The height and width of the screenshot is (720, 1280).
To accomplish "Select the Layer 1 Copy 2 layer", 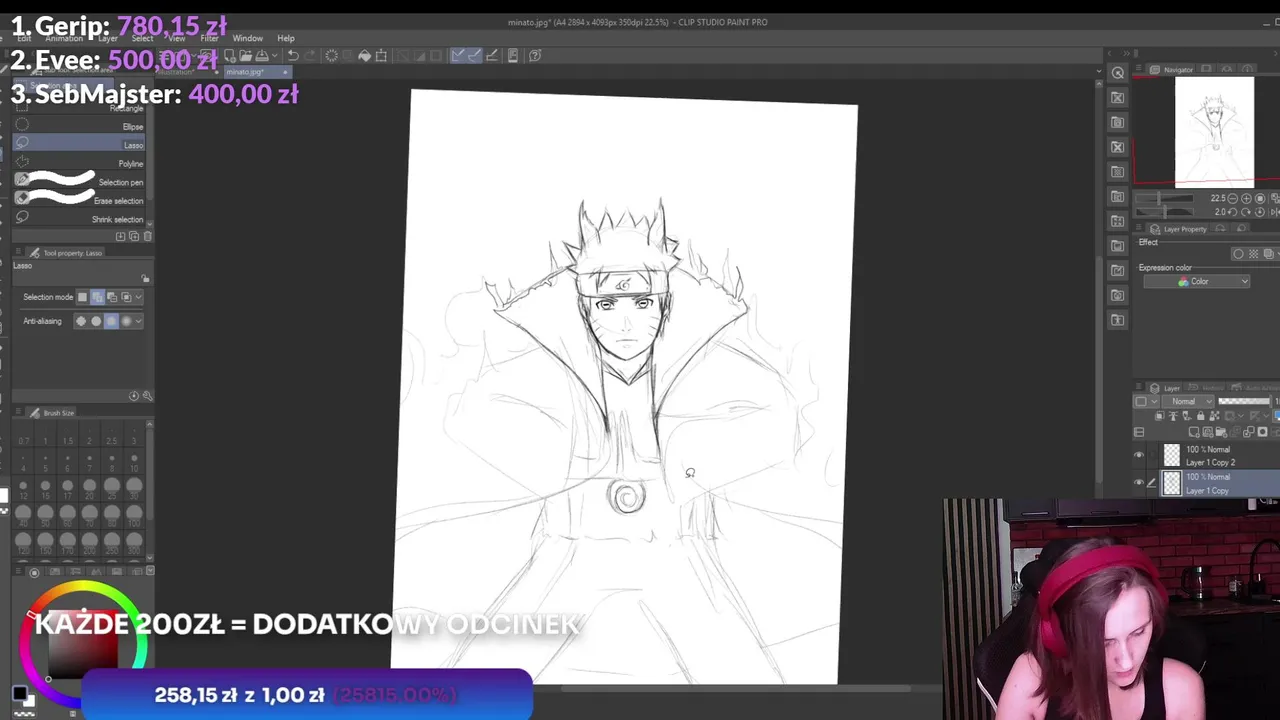I will pos(1218,455).
